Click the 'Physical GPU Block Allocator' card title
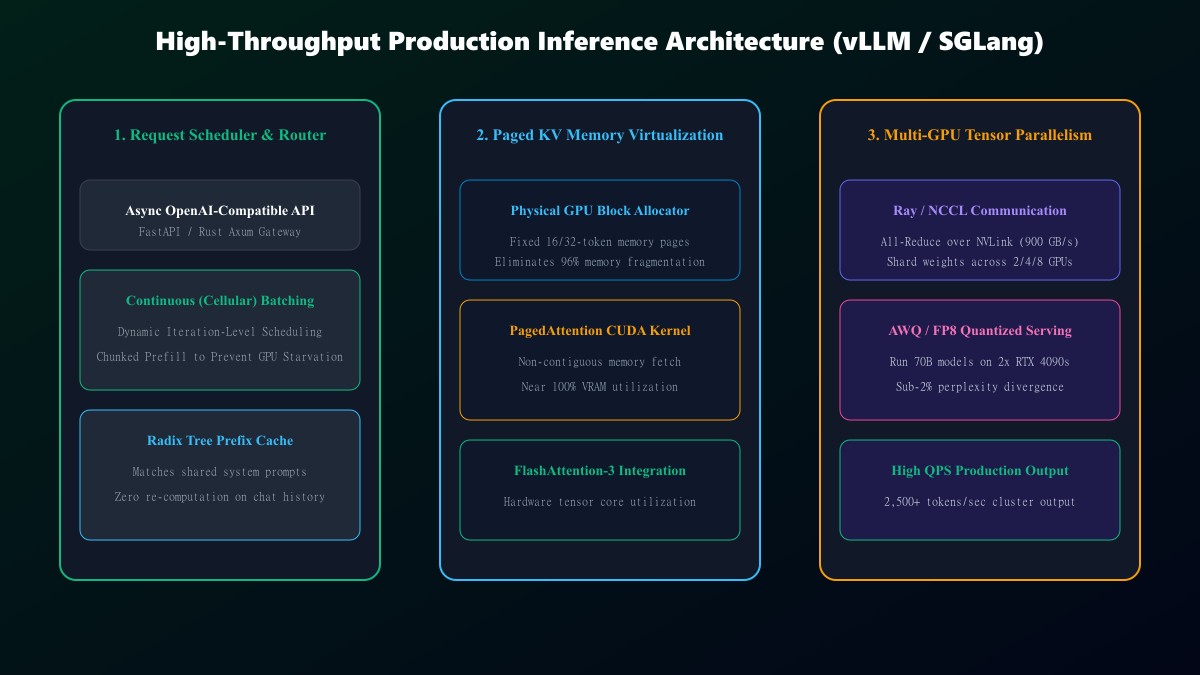The image size is (1200, 675). pyautogui.click(x=600, y=211)
